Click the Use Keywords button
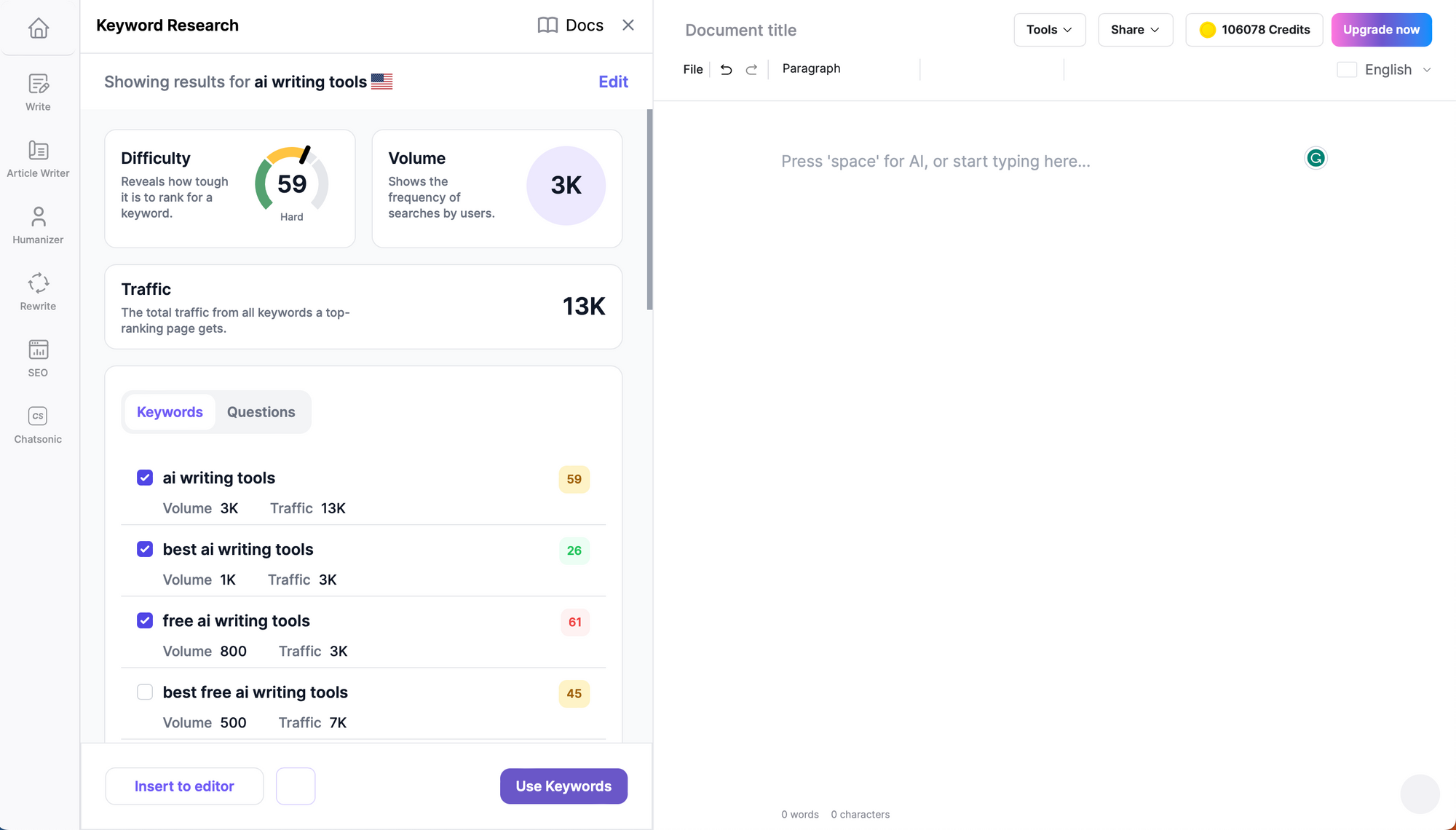 point(563,786)
